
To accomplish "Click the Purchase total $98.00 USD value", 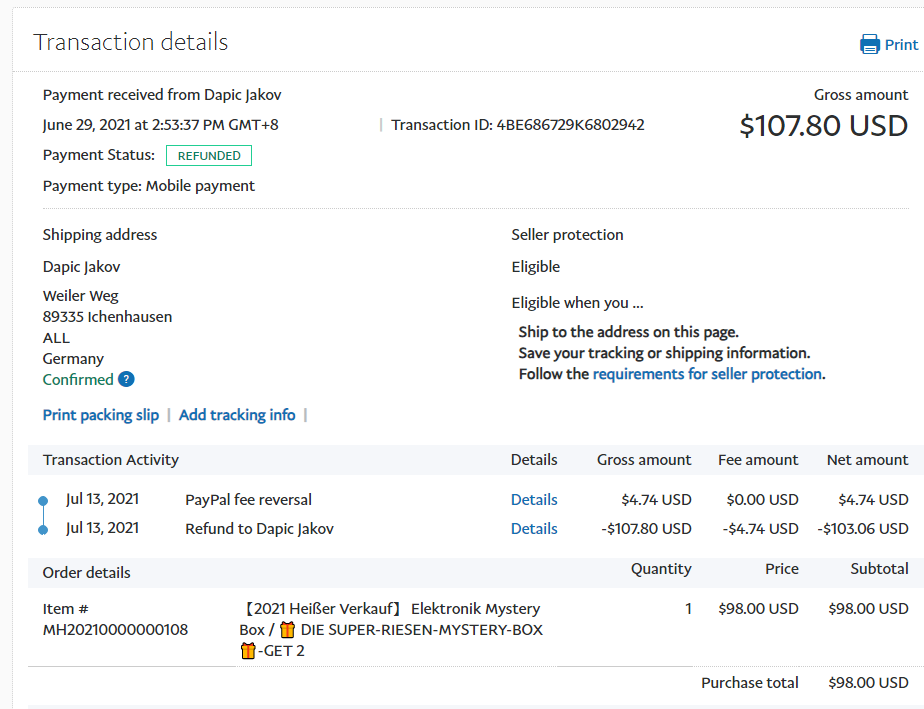I will pyautogui.click(x=868, y=683).
